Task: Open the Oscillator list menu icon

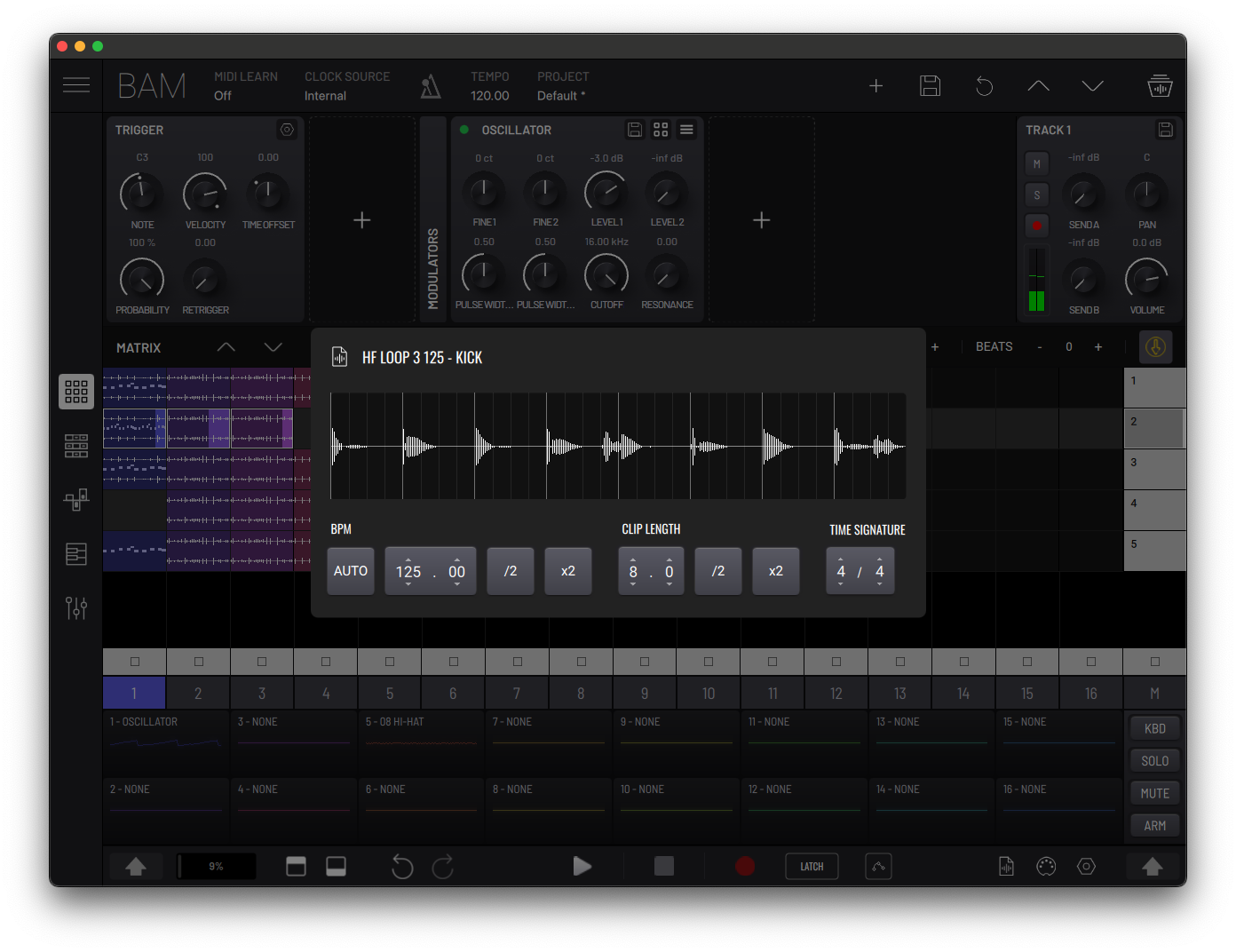Action: [x=686, y=130]
